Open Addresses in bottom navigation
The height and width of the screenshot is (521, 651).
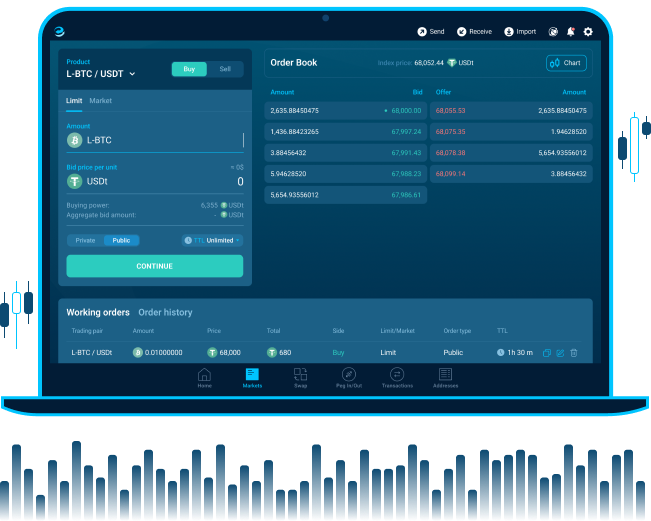pos(445,378)
